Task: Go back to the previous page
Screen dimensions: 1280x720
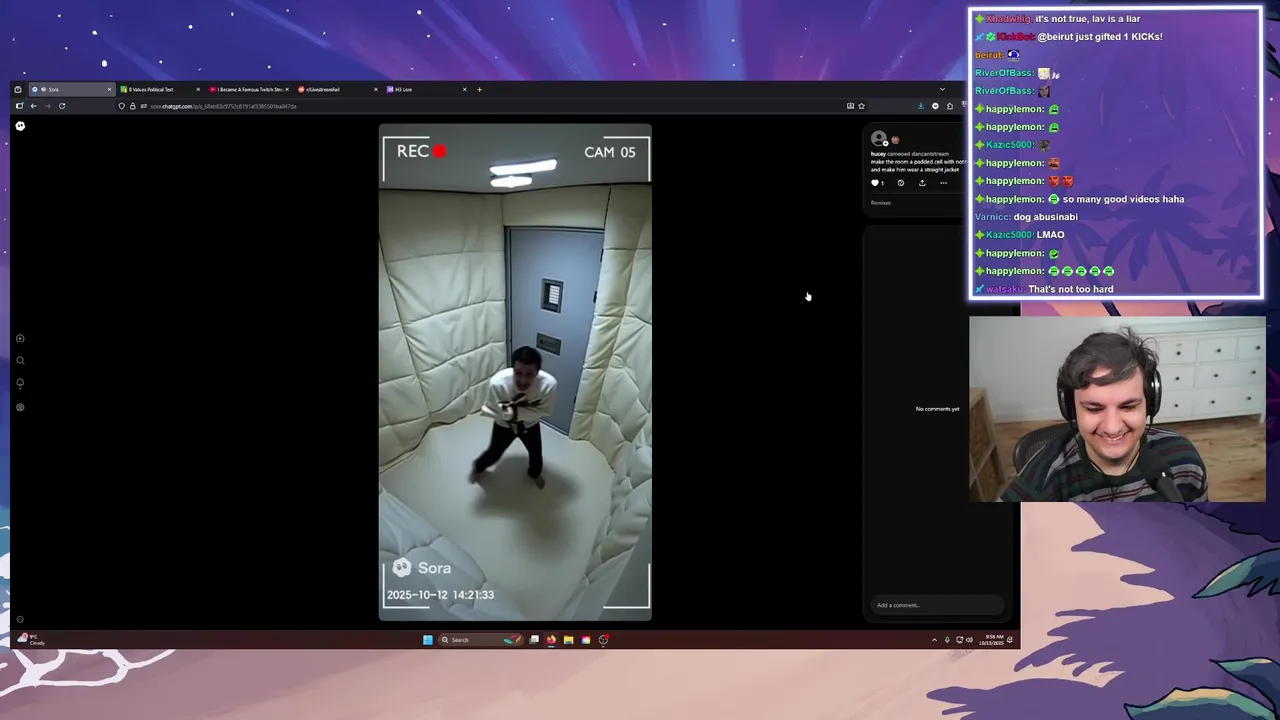Action: 33,105
